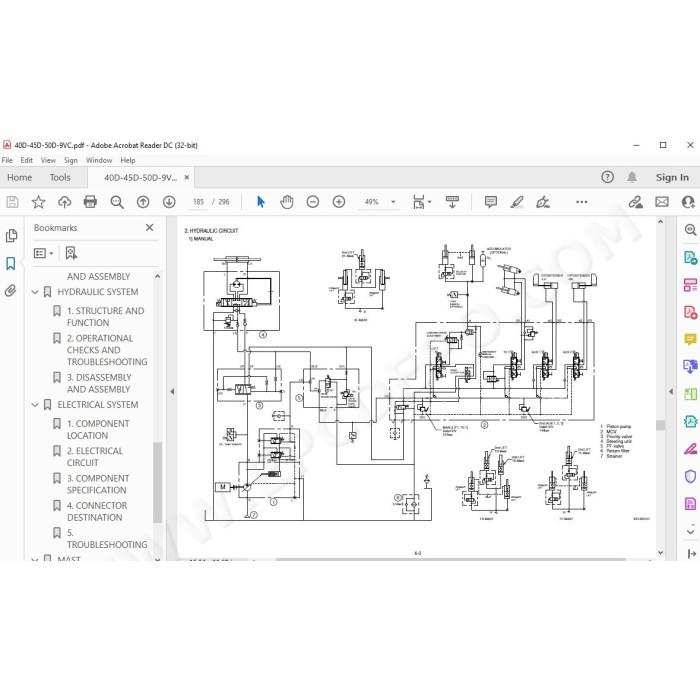Open the Sign document pen icon
Viewport: 700px width, 700px height.
click(x=543, y=202)
